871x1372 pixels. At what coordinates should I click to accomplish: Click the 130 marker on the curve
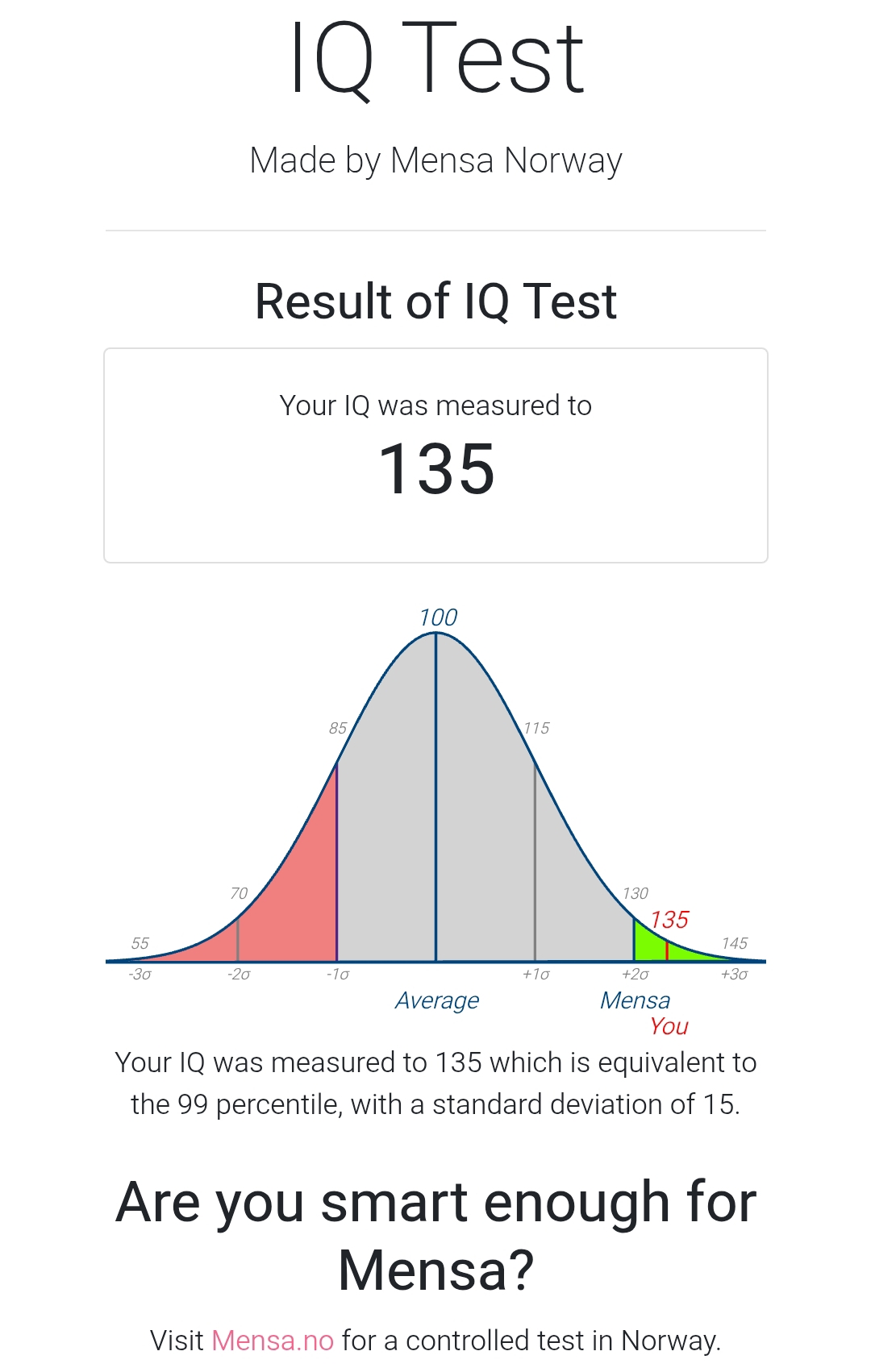click(x=636, y=893)
